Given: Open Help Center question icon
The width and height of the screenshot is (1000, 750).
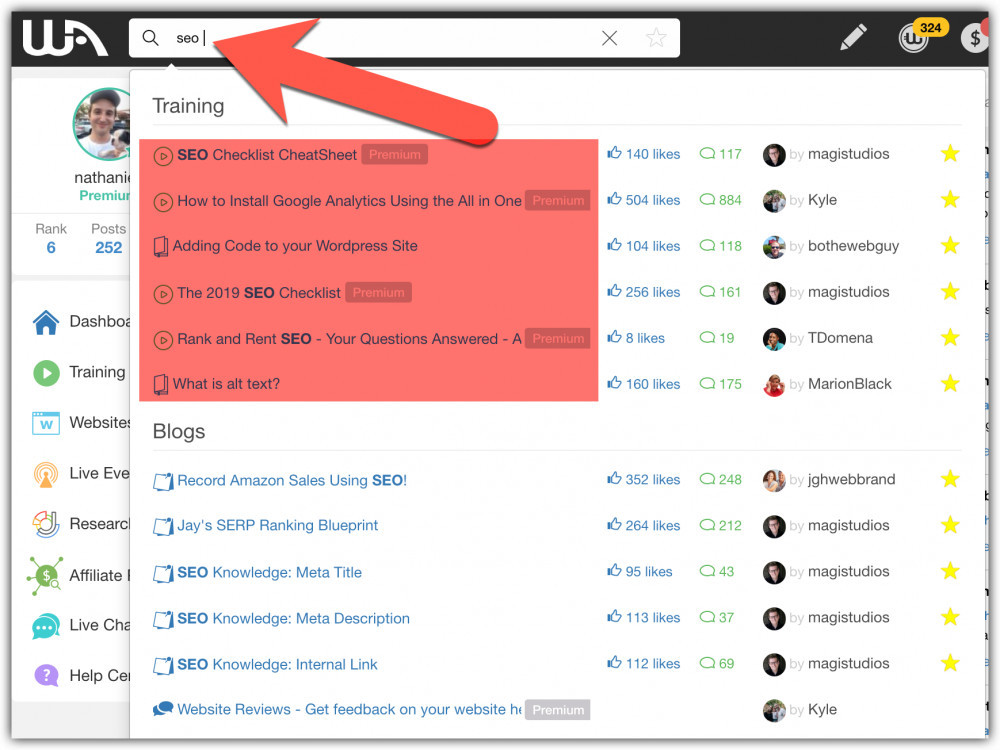Looking at the screenshot, I should pos(46,675).
